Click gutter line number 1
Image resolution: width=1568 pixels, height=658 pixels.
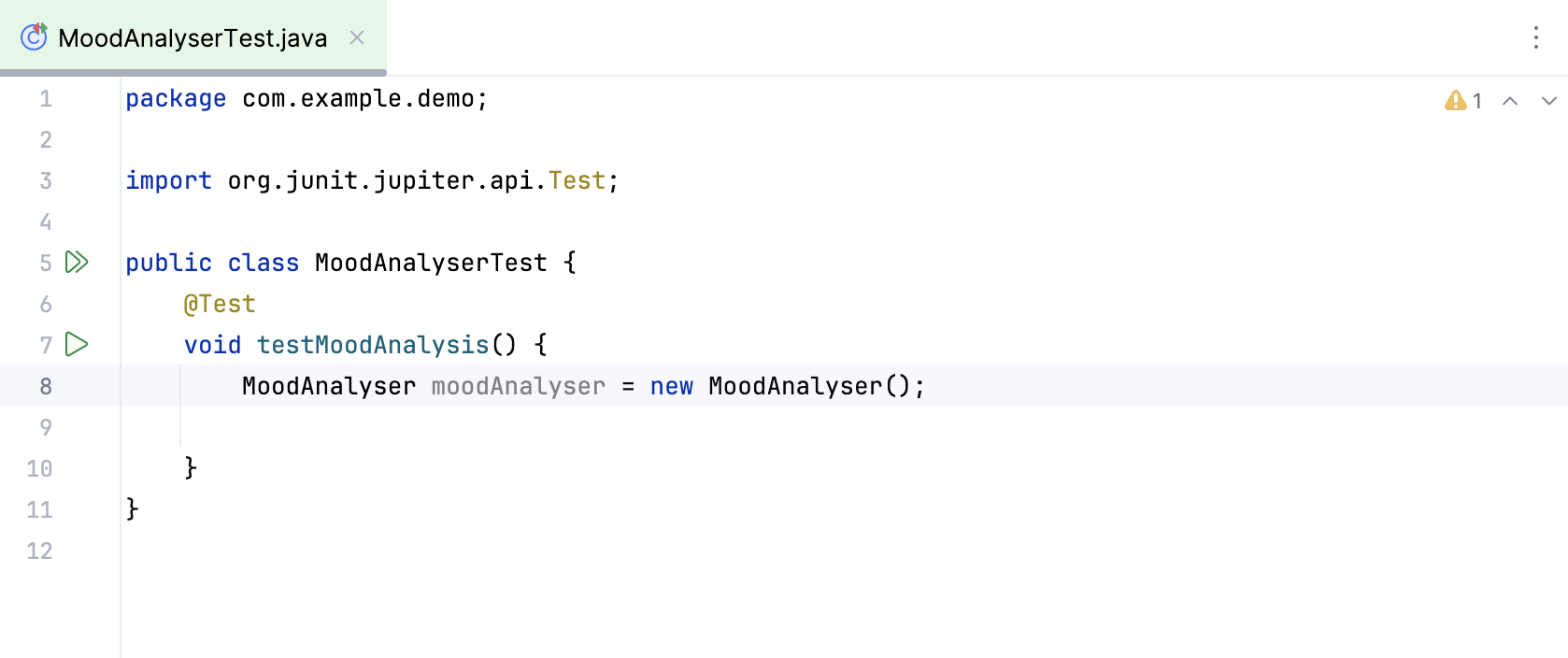pyautogui.click(x=46, y=99)
